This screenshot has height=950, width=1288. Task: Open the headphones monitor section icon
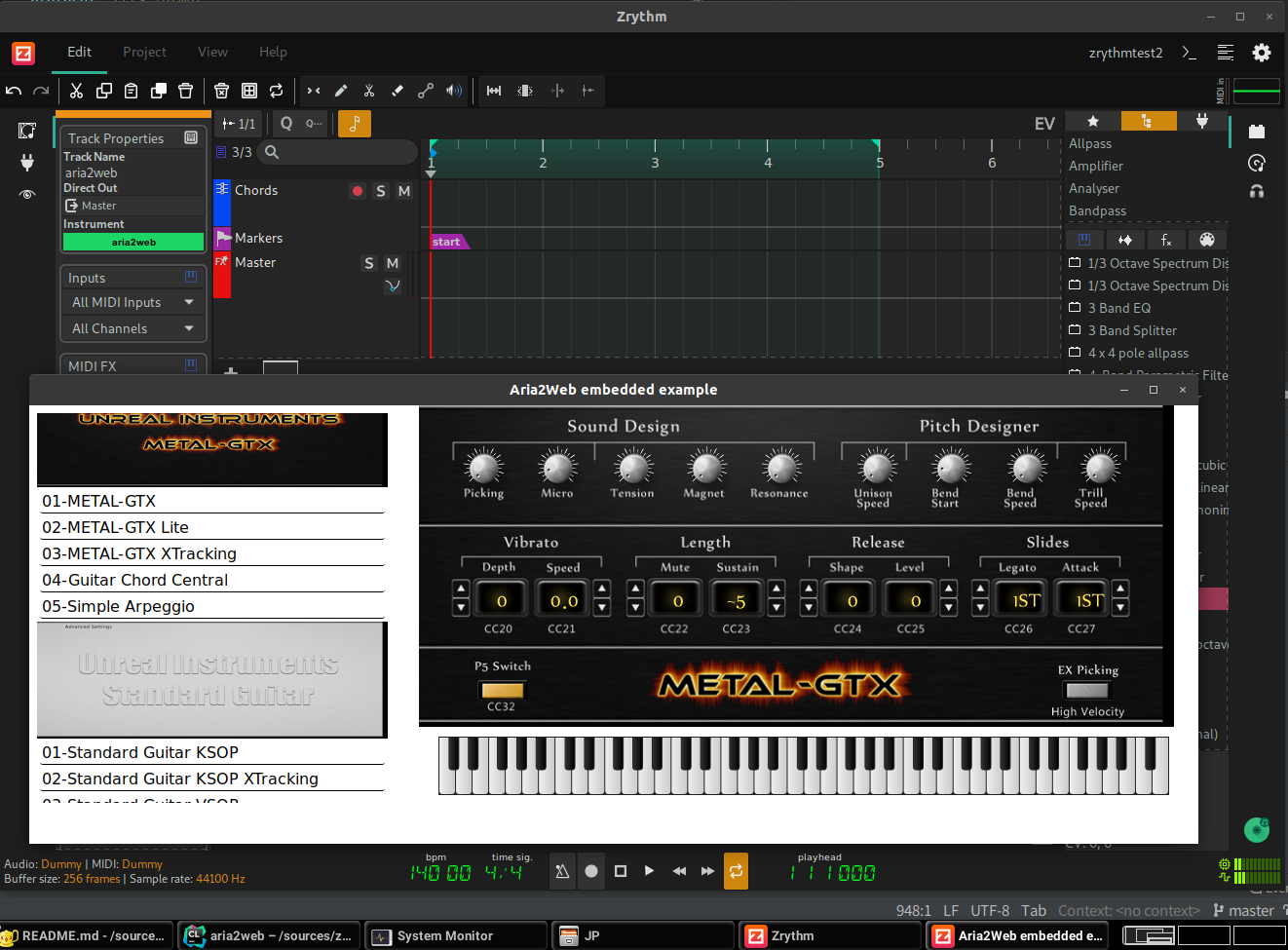tap(1257, 191)
